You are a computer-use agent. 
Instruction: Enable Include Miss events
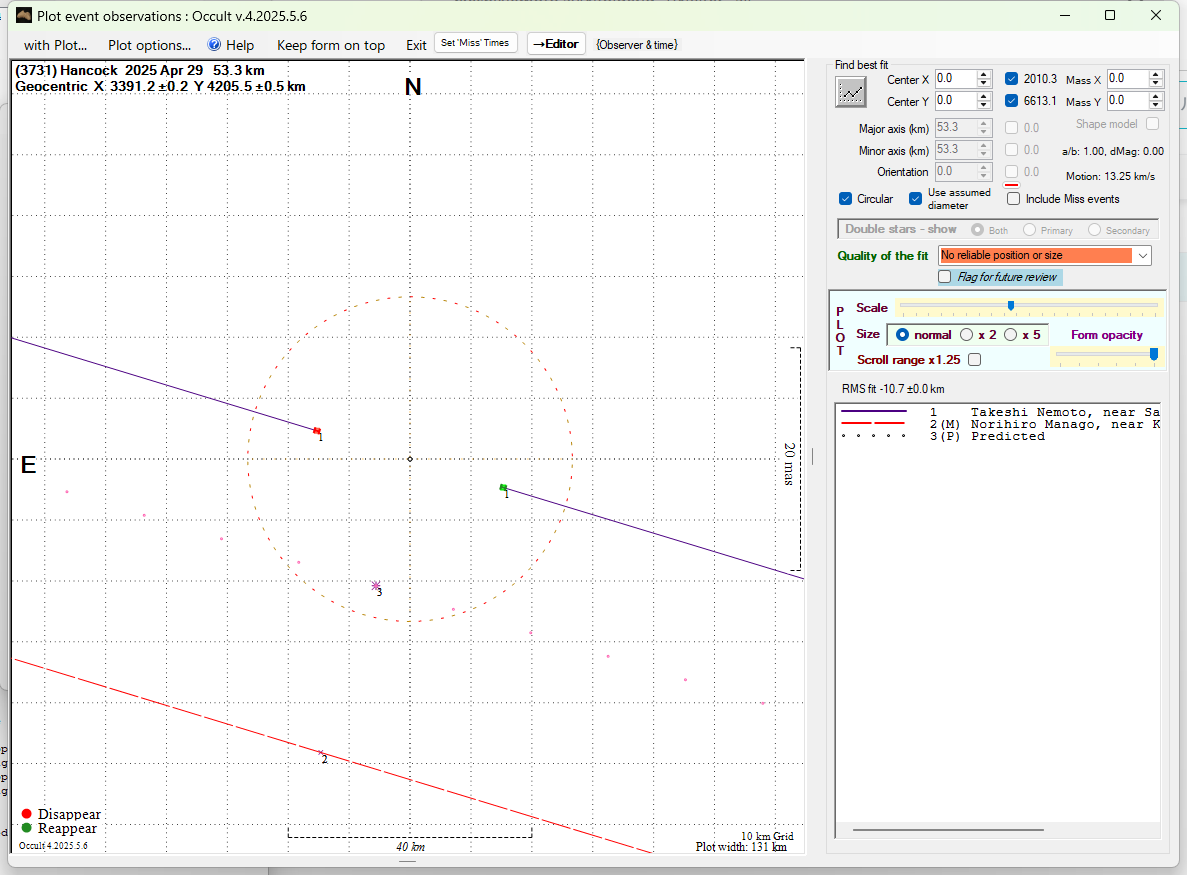point(1014,199)
